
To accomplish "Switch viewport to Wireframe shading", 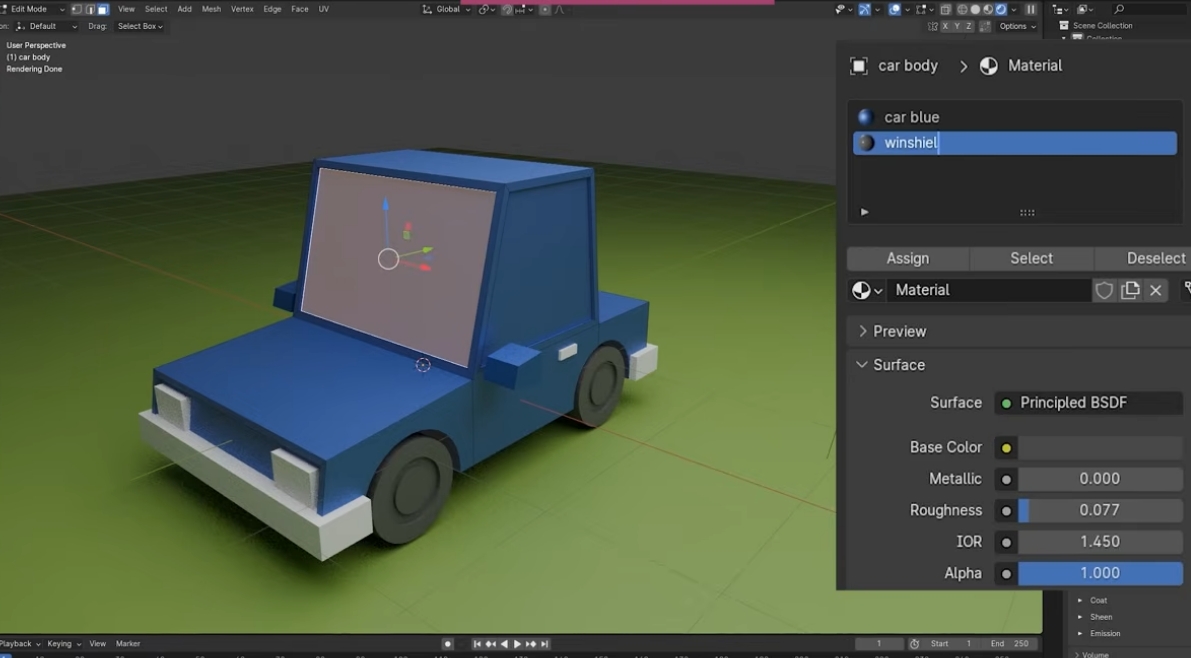I will 963,9.
